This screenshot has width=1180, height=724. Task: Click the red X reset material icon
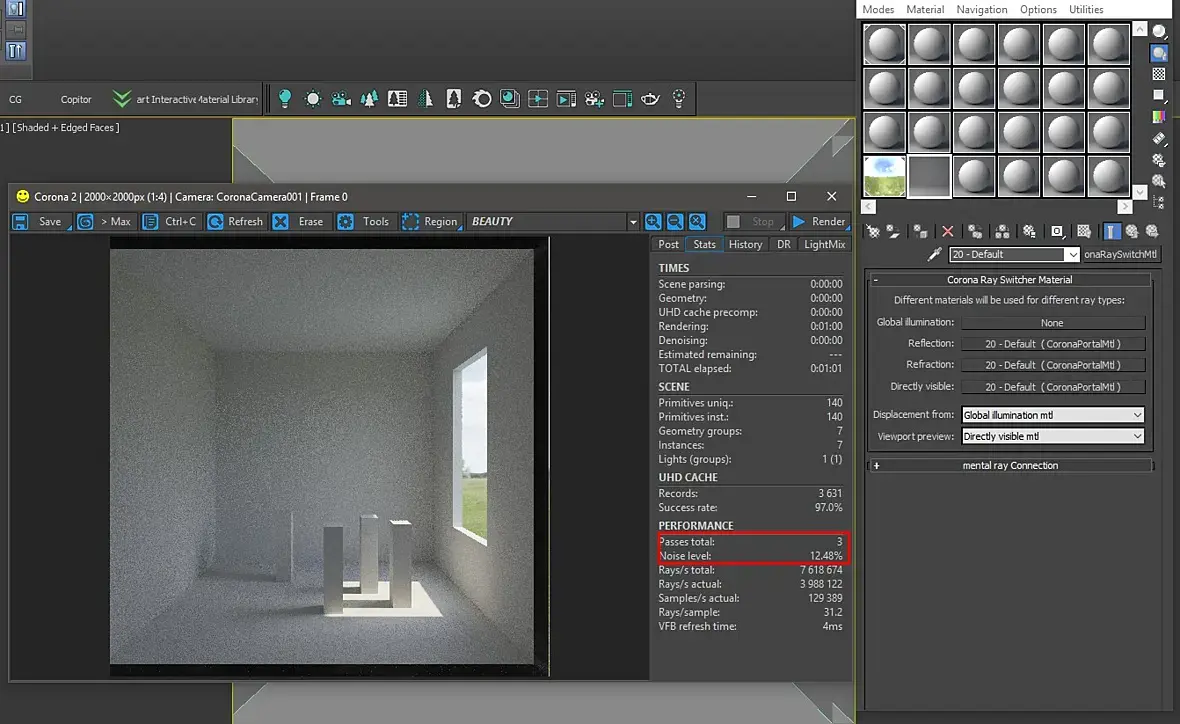pyautogui.click(x=947, y=232)
